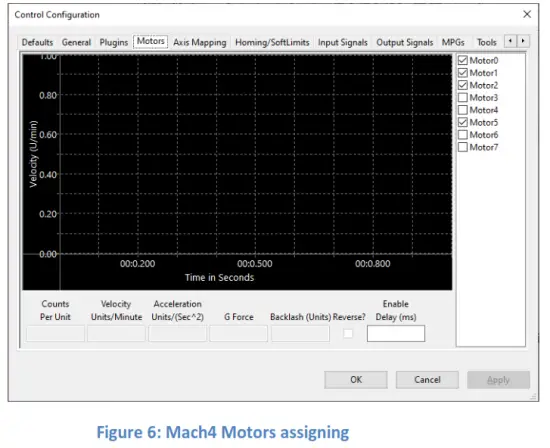Go to Input Signals tab
The width and height of the screenshot is (550, 448).
[x=343, y=42]
